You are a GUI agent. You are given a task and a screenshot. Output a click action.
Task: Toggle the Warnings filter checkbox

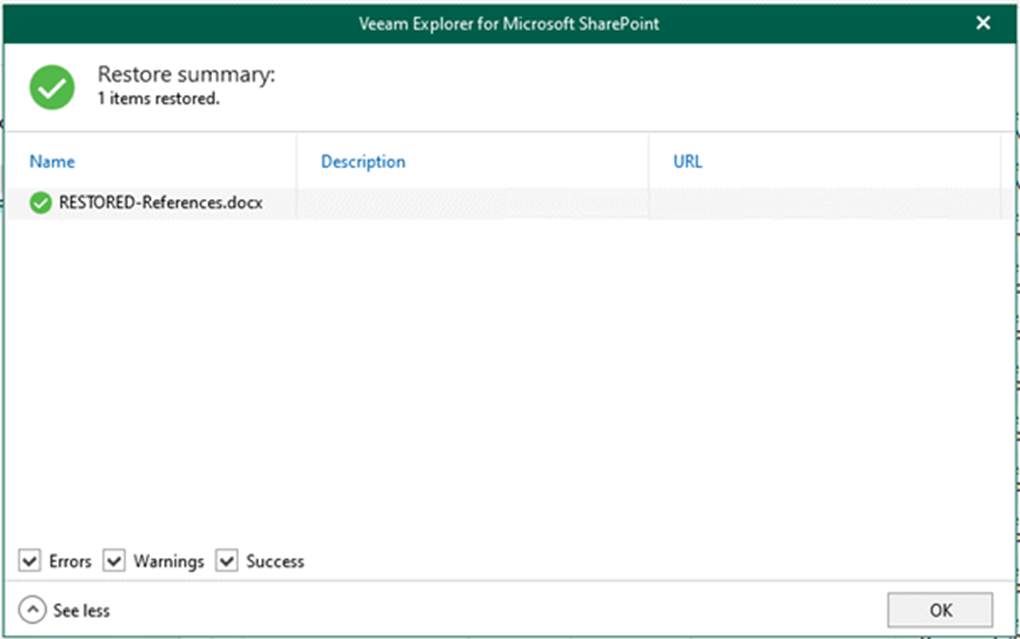114,560
